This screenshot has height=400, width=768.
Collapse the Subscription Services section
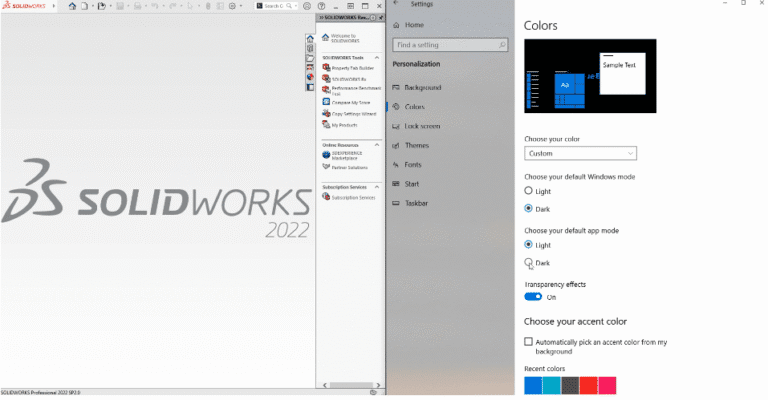[x=377, y=187]
